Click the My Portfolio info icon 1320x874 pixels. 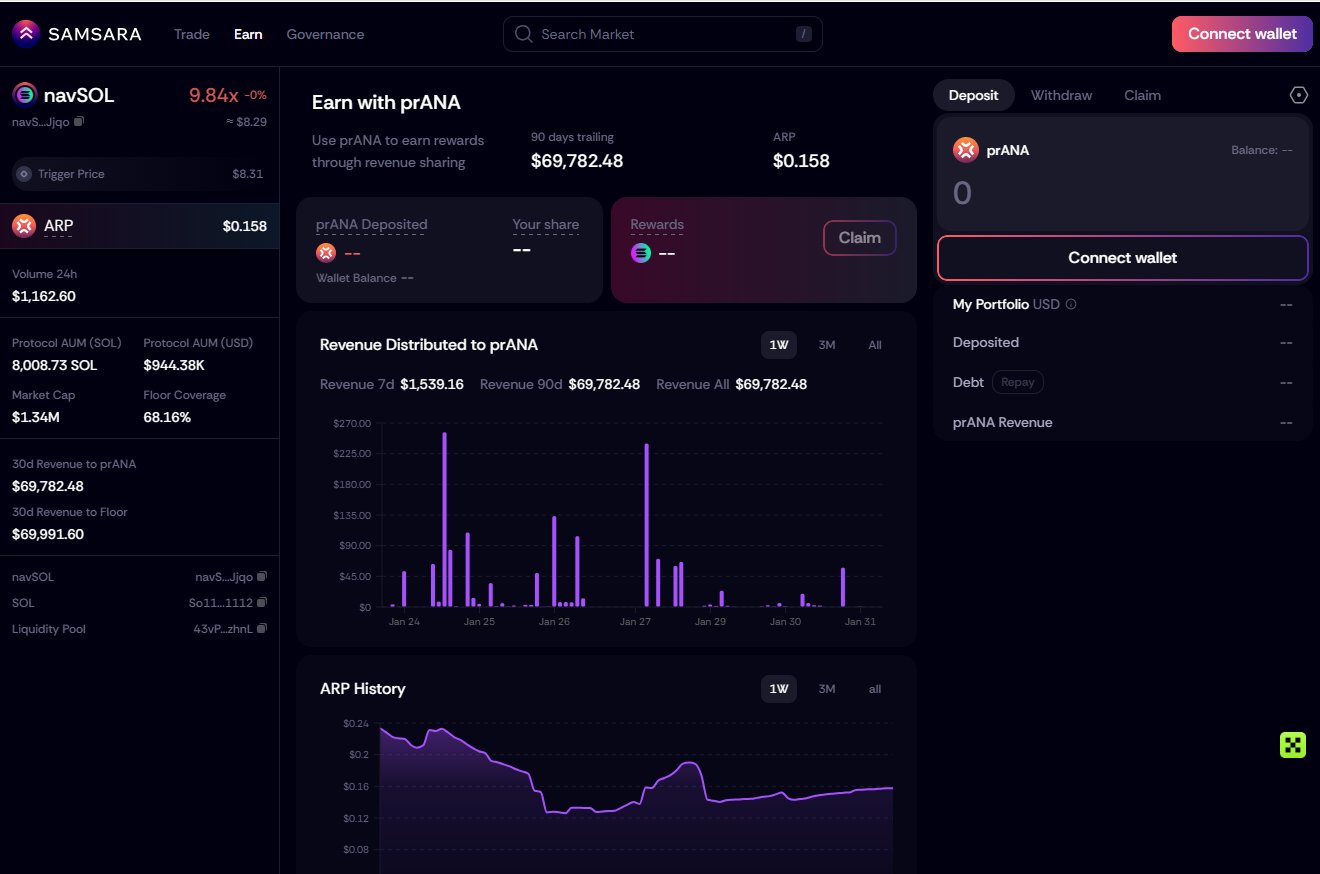pyautogui.click(x=1071, y=304)
